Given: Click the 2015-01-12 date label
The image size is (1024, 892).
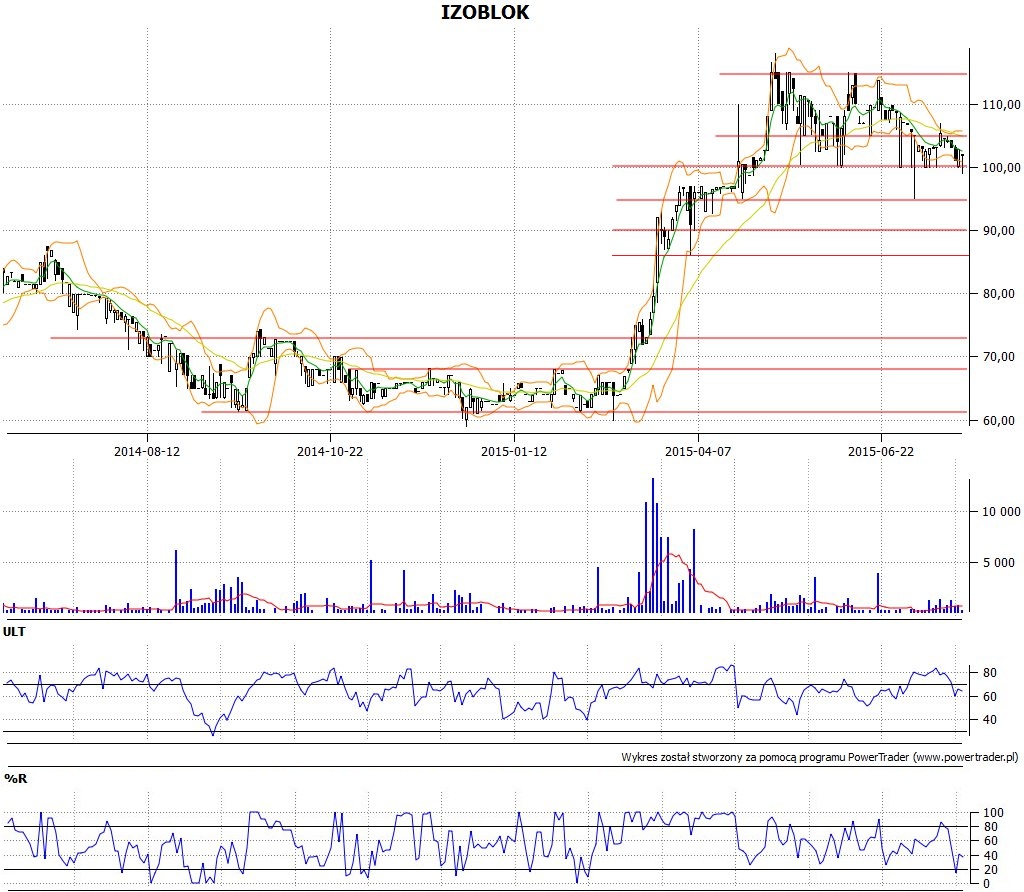Looking at the screenshot, I should 514,451.
